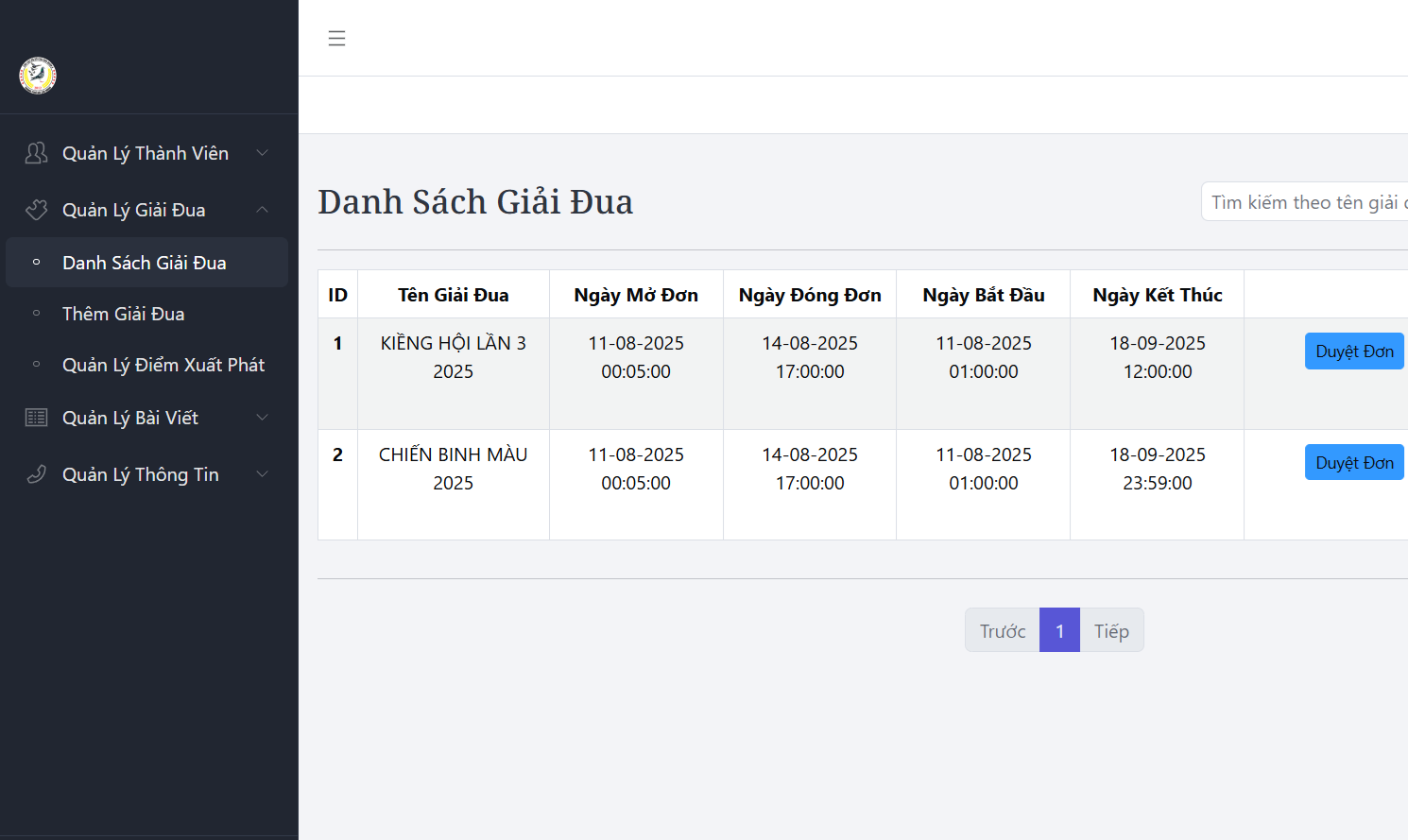This screenshot has height=840, width=1408.
Task: Click the Quản Lý Bài Viết list icon
Action: [36, 418]
